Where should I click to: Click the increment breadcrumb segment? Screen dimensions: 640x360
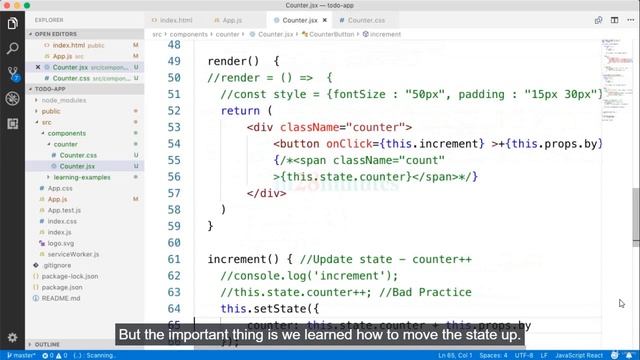pyautogui.click(x=385, y=34)
